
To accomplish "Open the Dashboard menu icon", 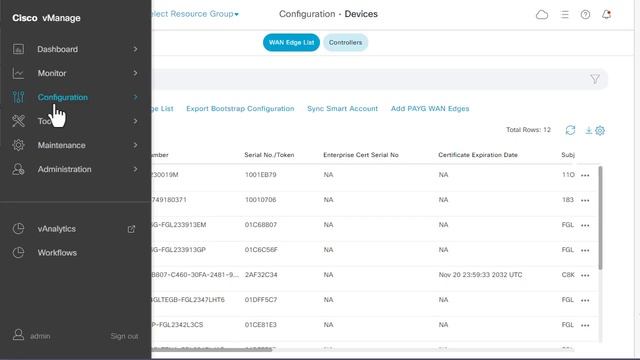I will pos(18,49).
